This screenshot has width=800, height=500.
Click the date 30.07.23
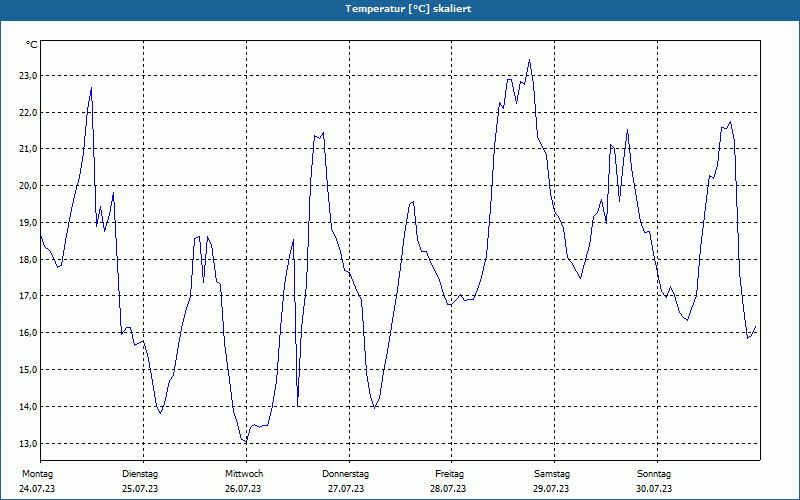pos(654,489)
